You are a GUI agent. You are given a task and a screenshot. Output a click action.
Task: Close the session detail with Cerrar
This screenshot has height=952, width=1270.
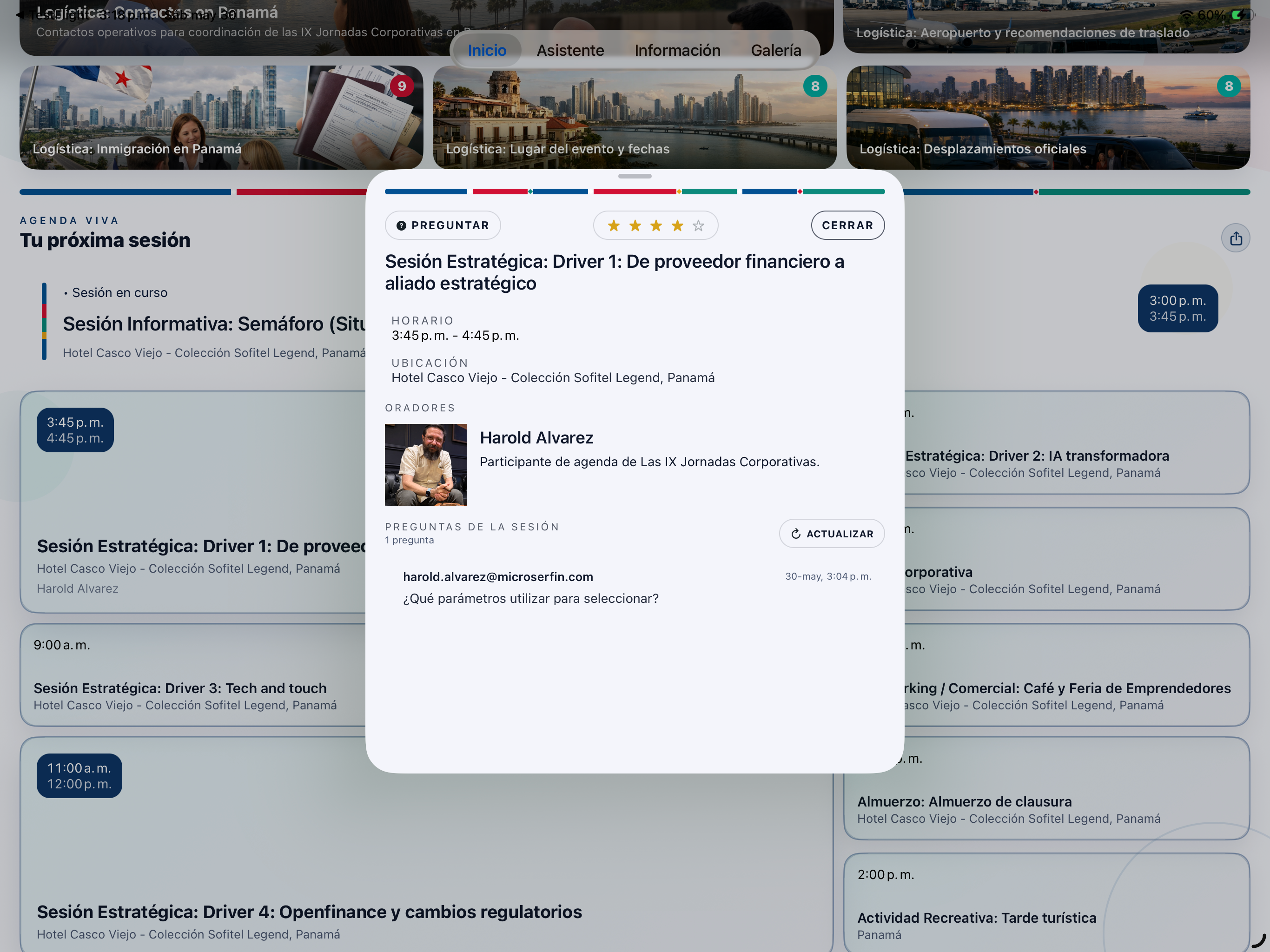(847, 225)
